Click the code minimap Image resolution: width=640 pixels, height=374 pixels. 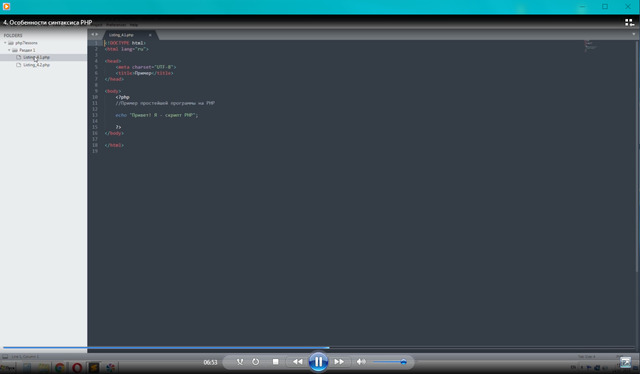coord(590,45)
